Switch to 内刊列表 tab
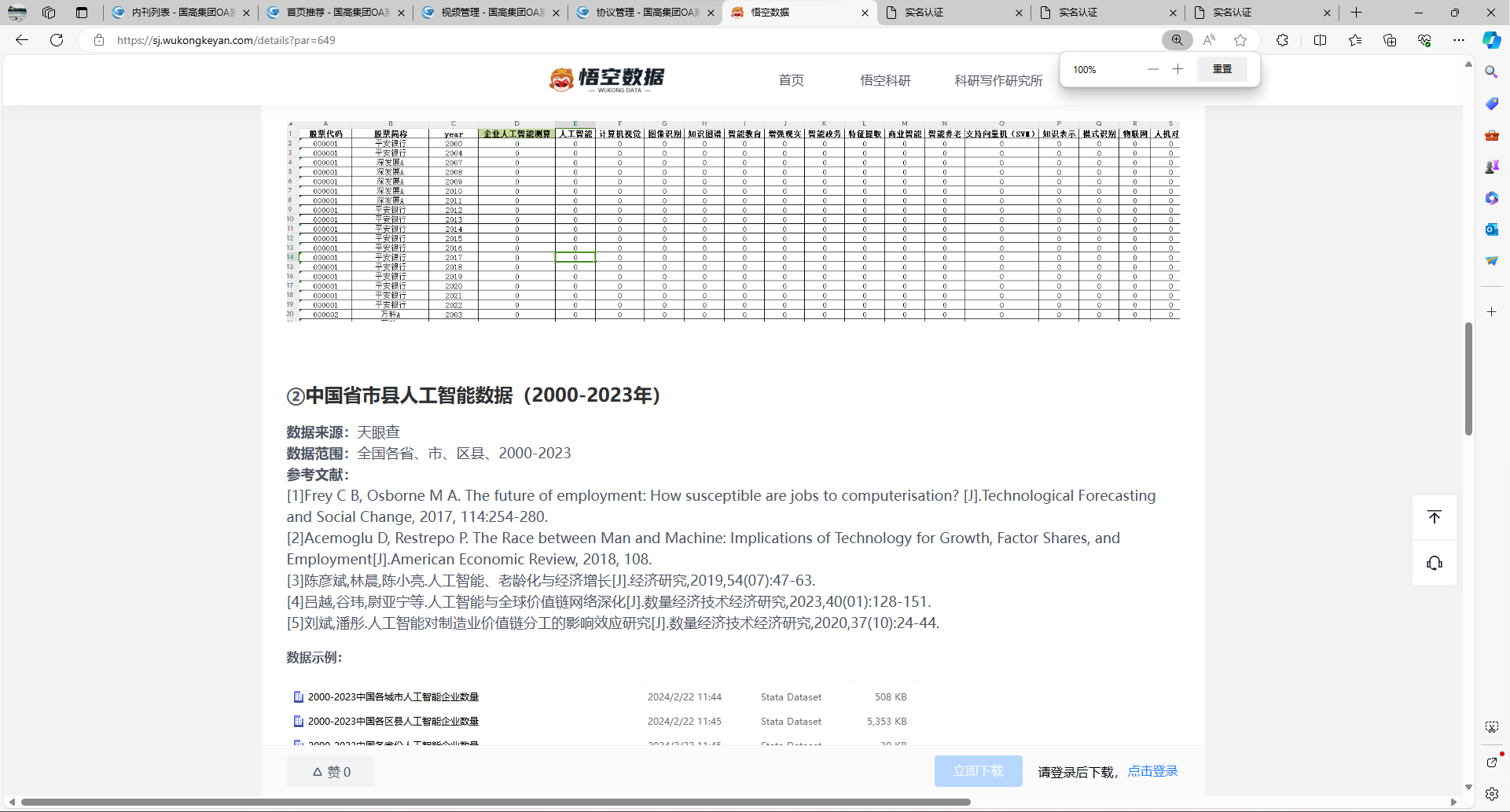This screenshot has width=1510, height=812. (x=181, y=13)
